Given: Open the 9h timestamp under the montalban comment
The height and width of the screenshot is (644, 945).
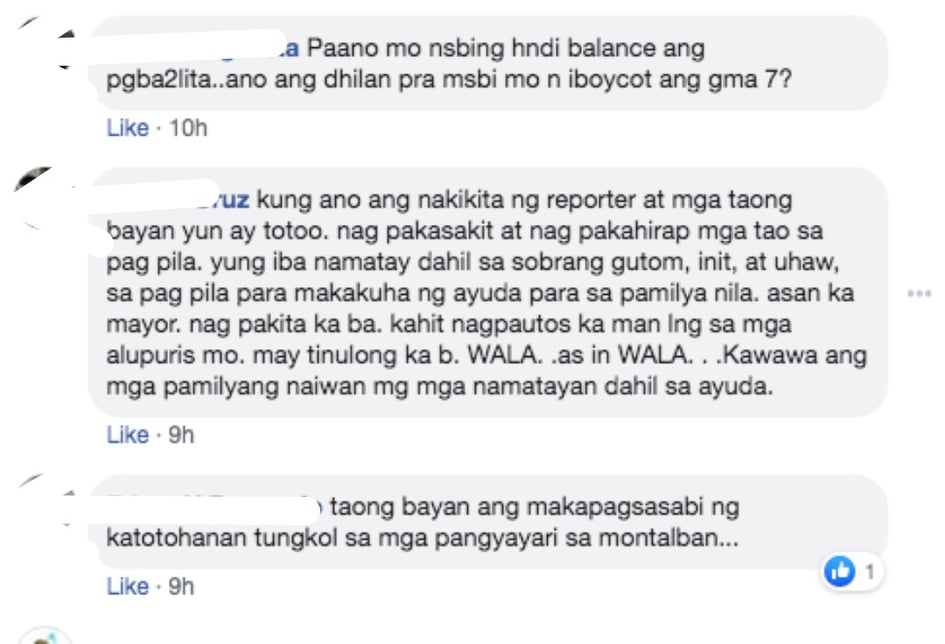Looking at the screenshot, I should (181, 586).
